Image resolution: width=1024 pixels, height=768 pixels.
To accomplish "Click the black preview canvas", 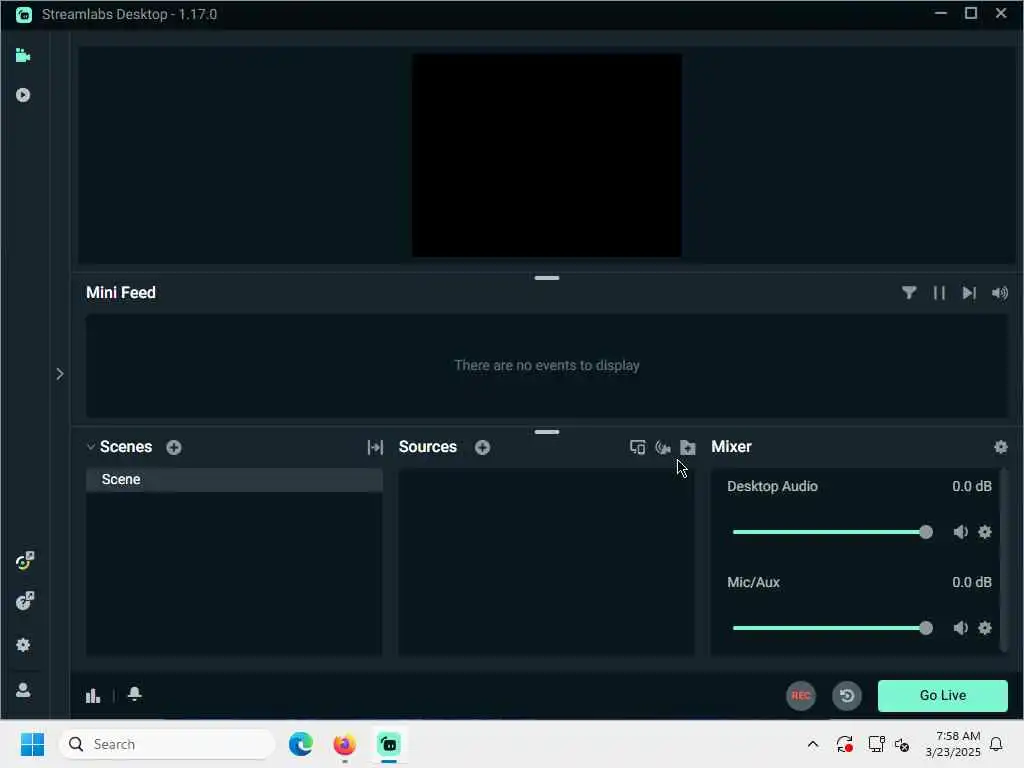I will (x=547, y=155).
